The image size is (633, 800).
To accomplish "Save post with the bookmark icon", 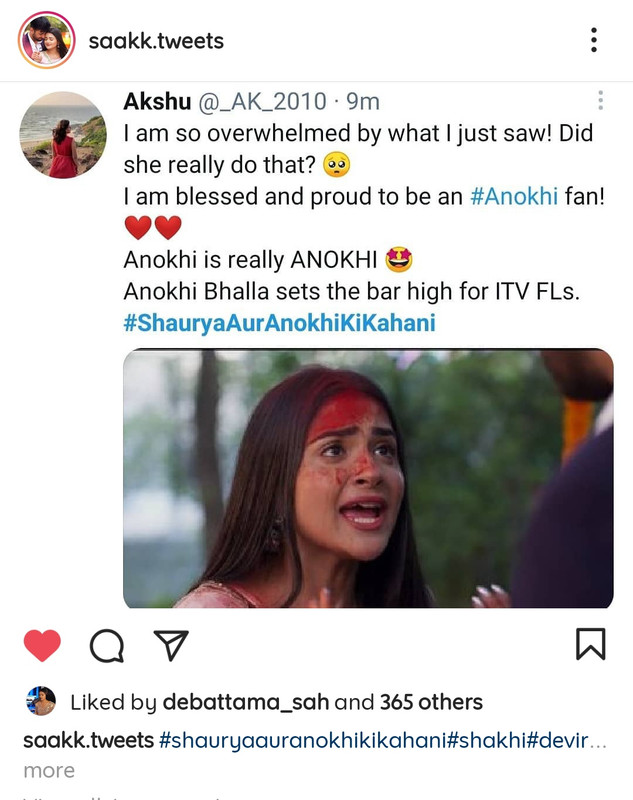I will coord(591,644).
